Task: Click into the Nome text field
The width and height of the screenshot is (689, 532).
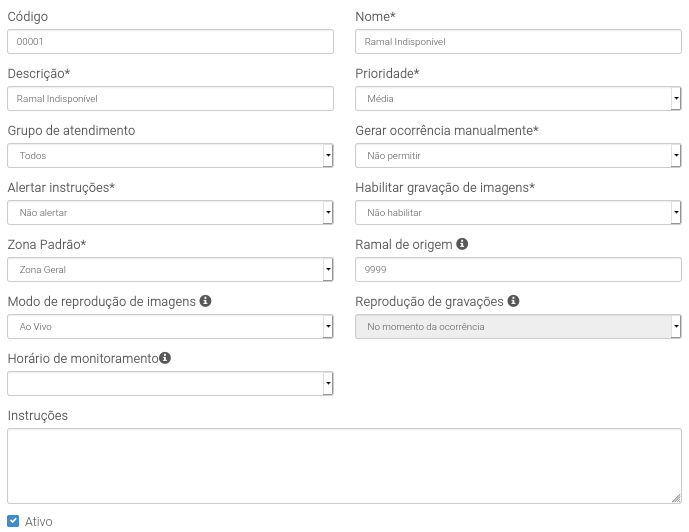Action: click(518, 42)
